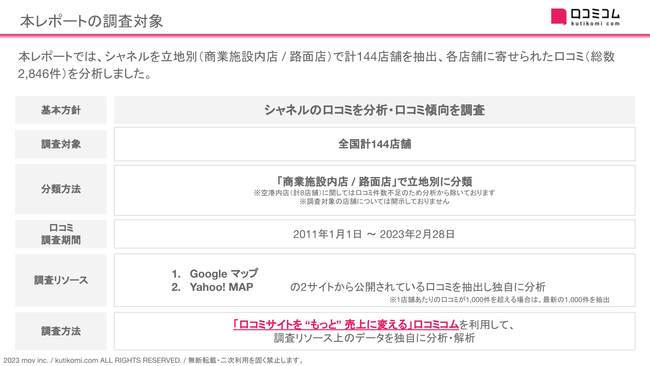Click the 基本方針 label cell

61,110
